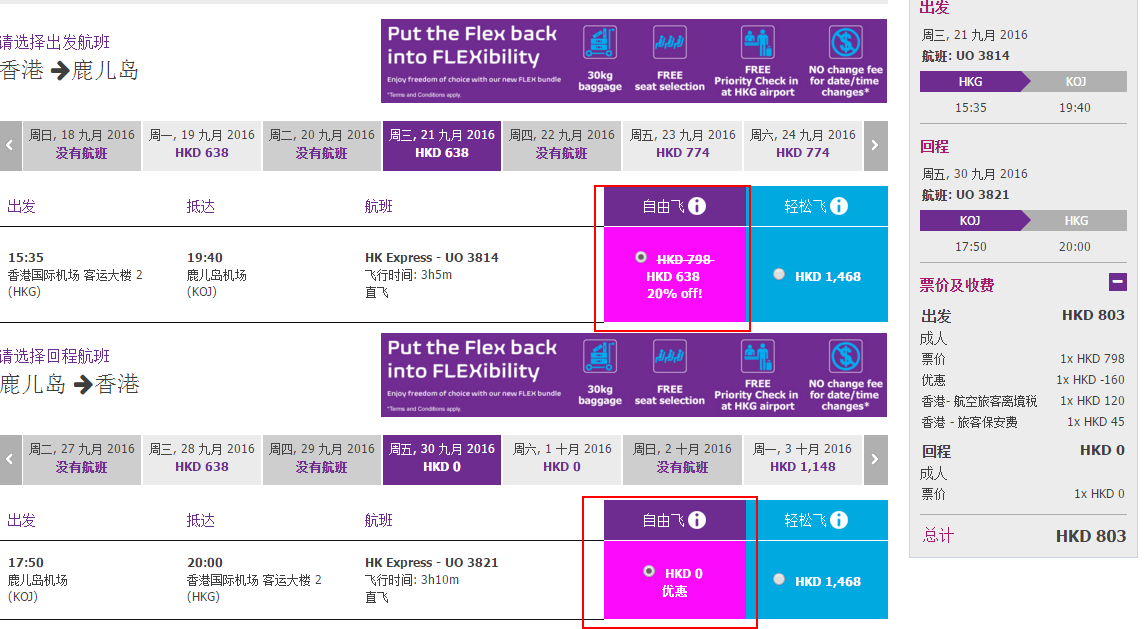Click info icon beside return 轻松飞 header
Viewport: 1148px width, 629px height.
(839, 520)
